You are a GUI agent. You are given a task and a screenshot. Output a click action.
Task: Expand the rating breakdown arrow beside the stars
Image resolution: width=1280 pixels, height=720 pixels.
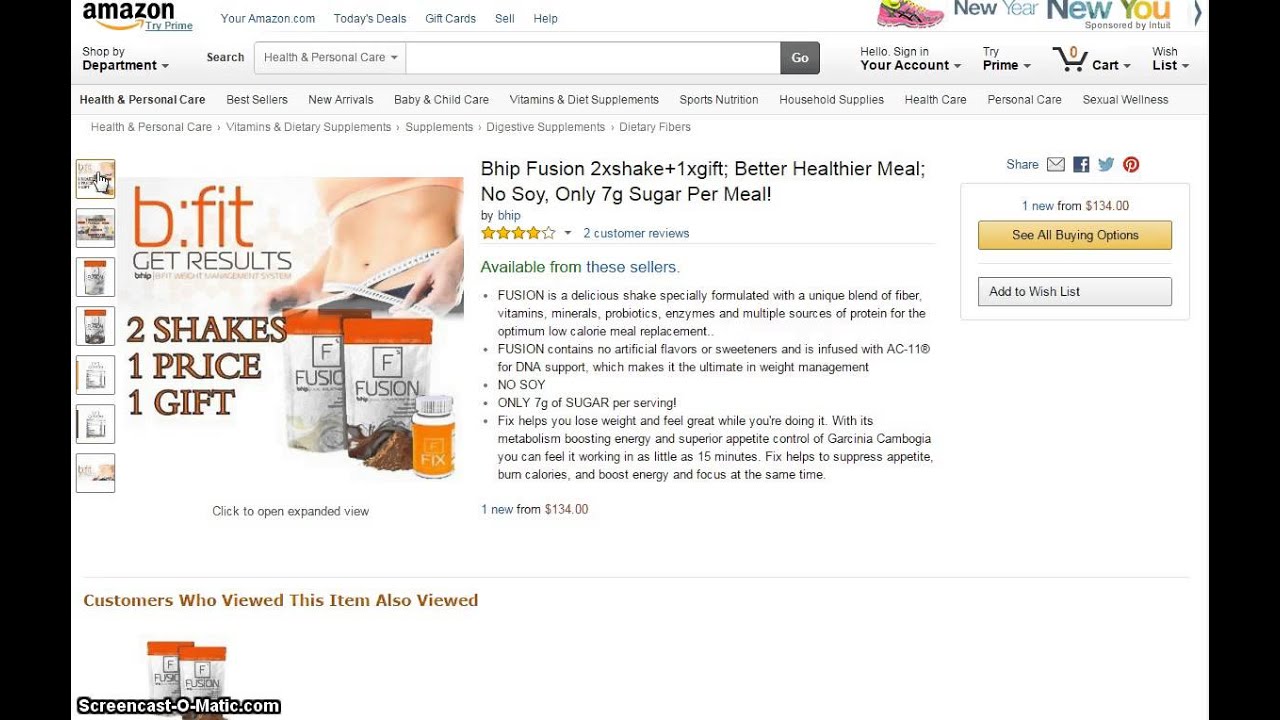coord(568,233)
